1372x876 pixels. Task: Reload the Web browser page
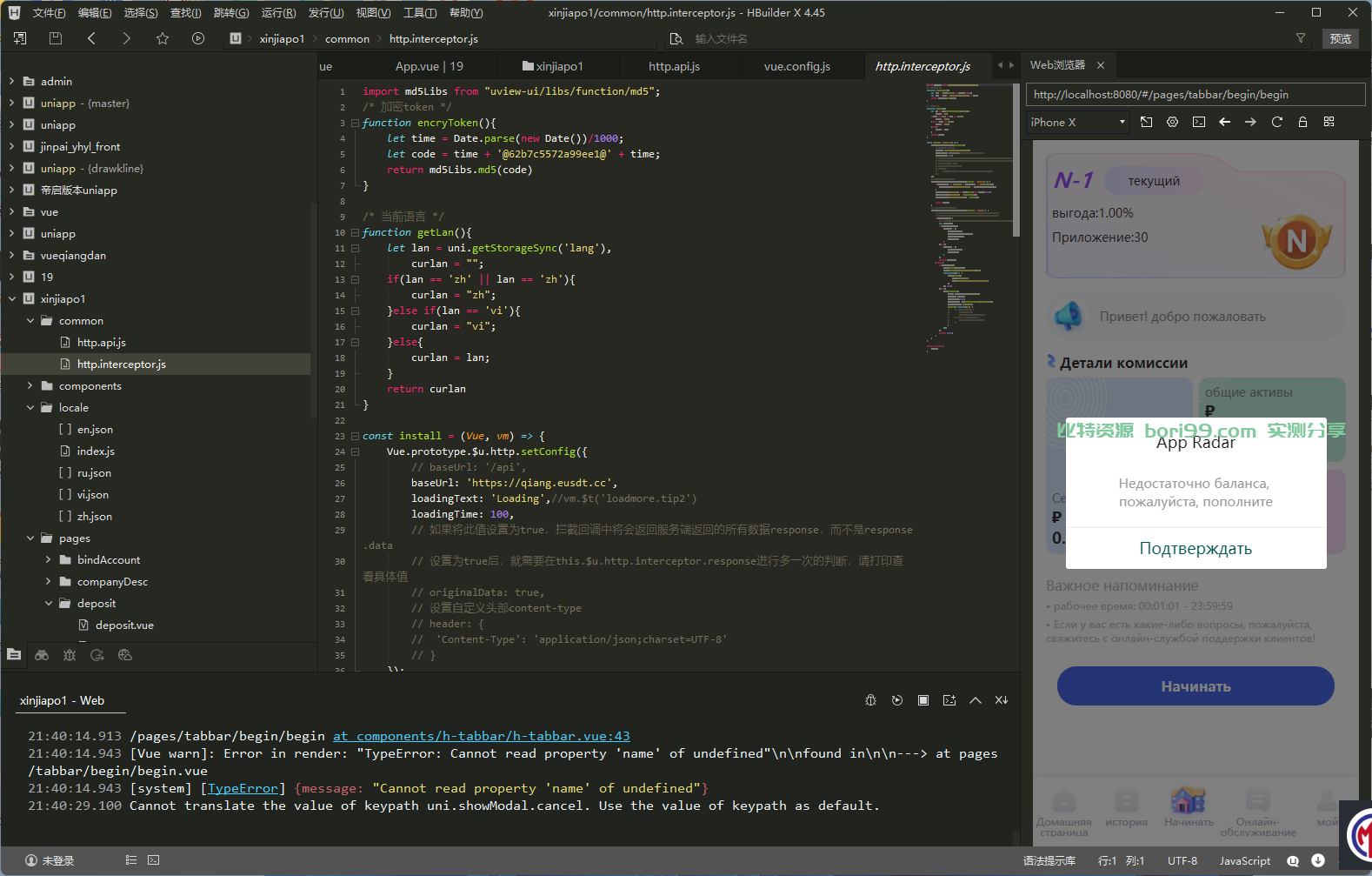pyautogui.click(x=1276, y=122)
